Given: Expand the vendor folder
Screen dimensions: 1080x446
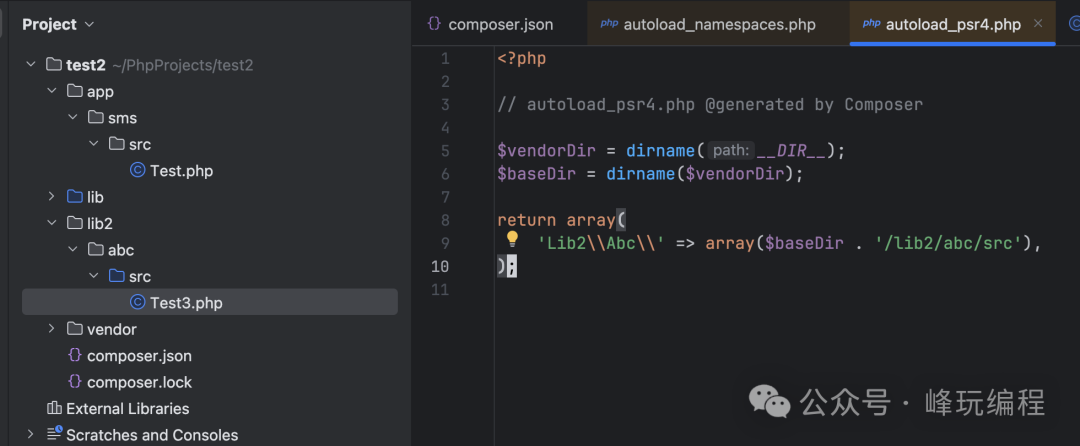Looking at the screenshot, I should pos(52,329).
